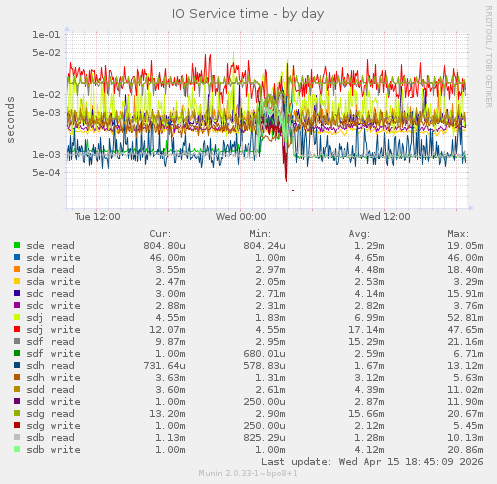Click the sdj write red swatch
This screenshot has height=484, width=497.
(x=17, y=329)
